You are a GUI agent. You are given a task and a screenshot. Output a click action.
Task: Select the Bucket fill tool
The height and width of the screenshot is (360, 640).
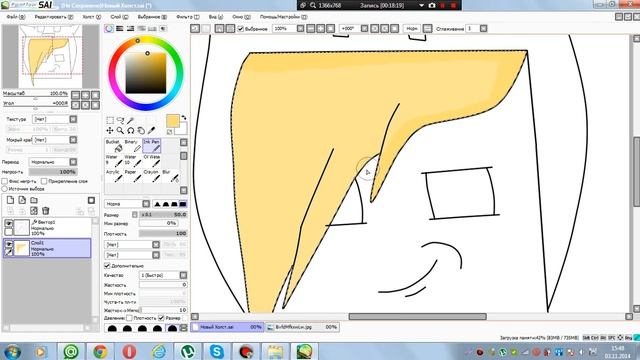pyautogui.click(x=114, y=146)
